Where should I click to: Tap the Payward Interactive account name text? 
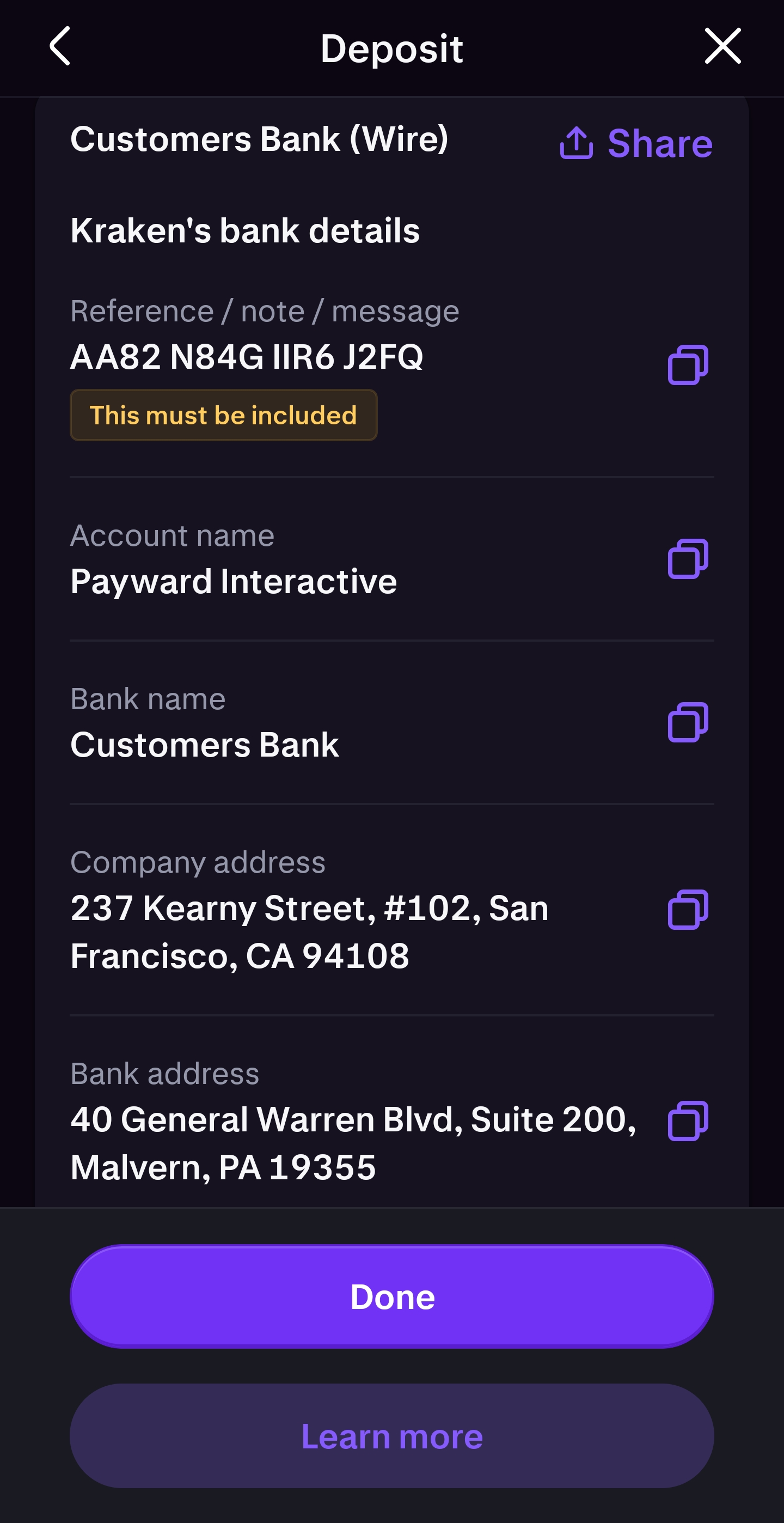click(x=234, y=581)
